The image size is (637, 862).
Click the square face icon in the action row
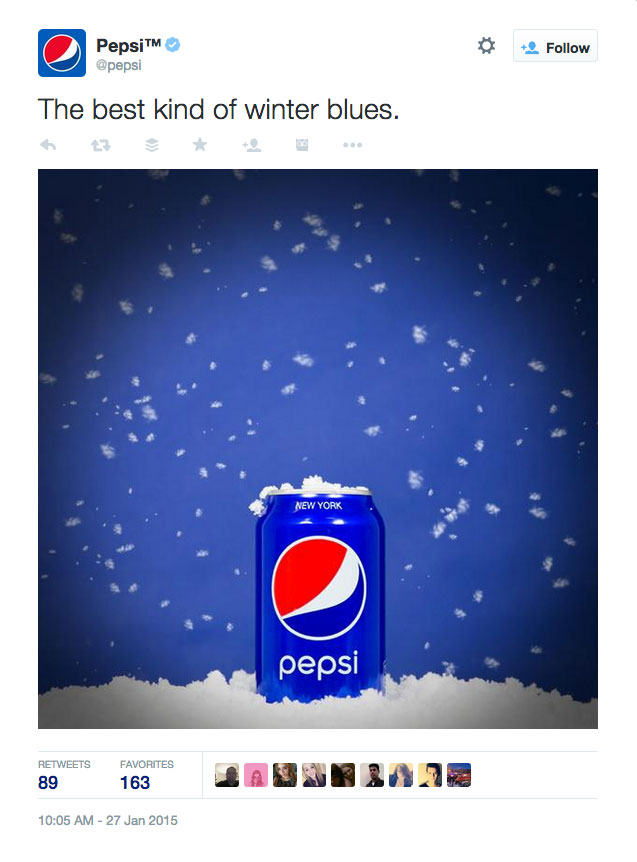point(302,145)
